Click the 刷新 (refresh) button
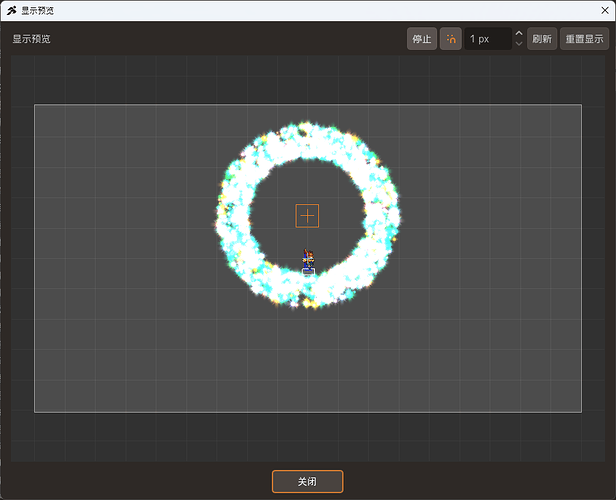Image resolution: width=616 pixels, height=500 pixels. point(542,39)
